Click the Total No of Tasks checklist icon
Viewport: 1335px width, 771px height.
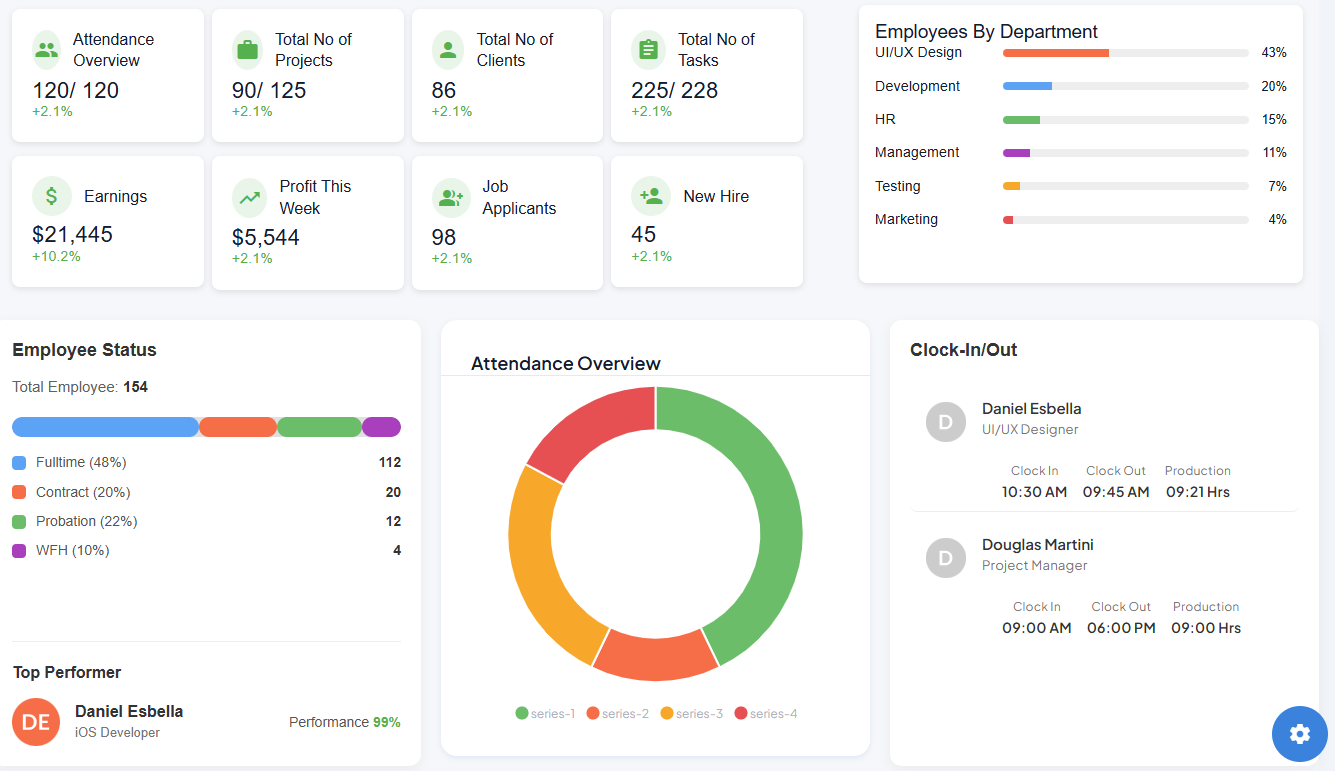(x=647, y=48)
